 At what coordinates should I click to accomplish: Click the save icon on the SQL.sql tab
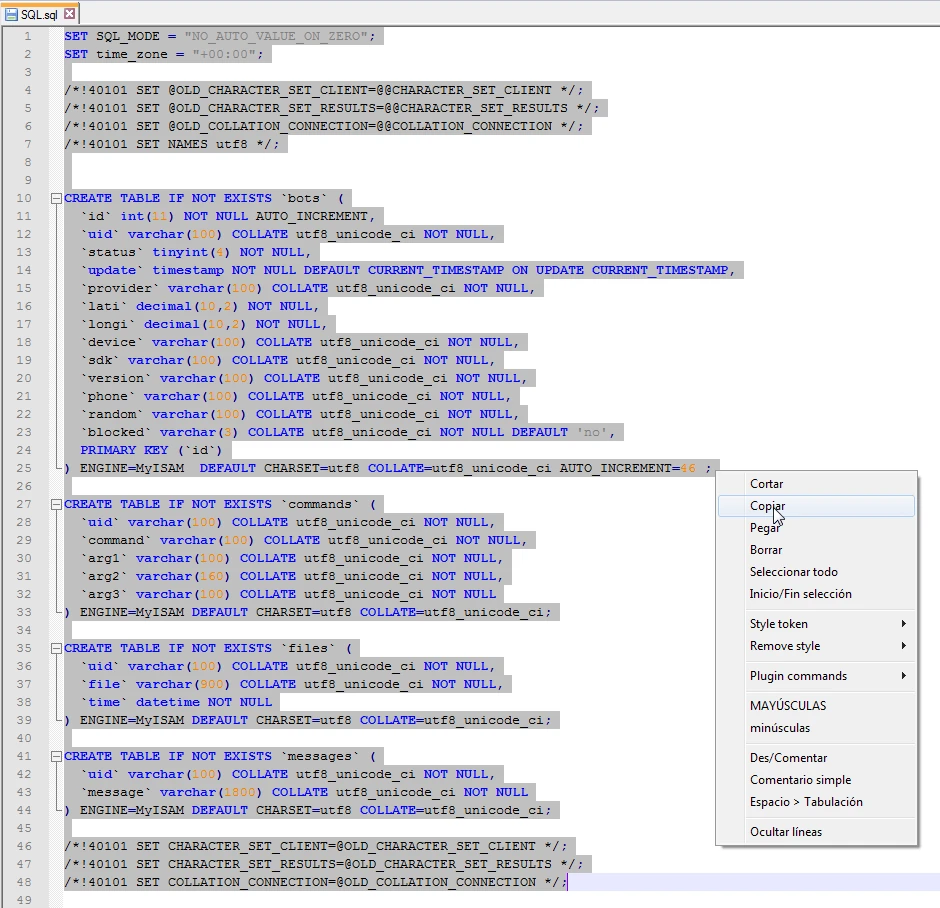click(x=11, y=14)
